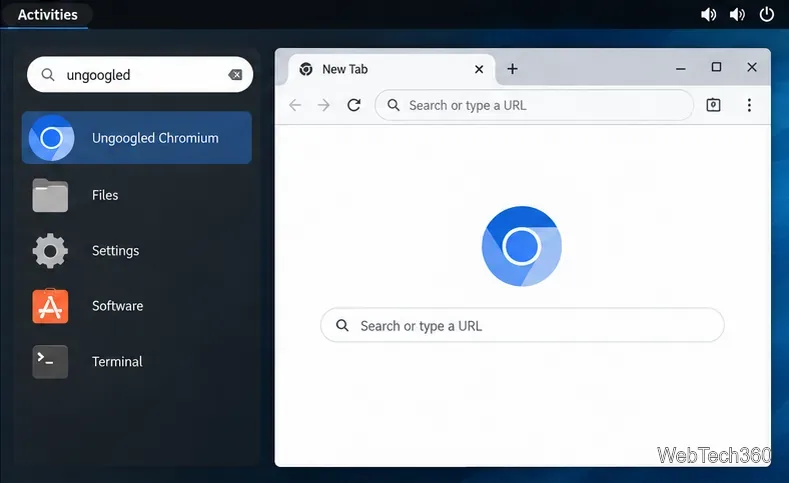Screen dimensions: 789x483
Task: Open the Files application
Action: [50, 195]
